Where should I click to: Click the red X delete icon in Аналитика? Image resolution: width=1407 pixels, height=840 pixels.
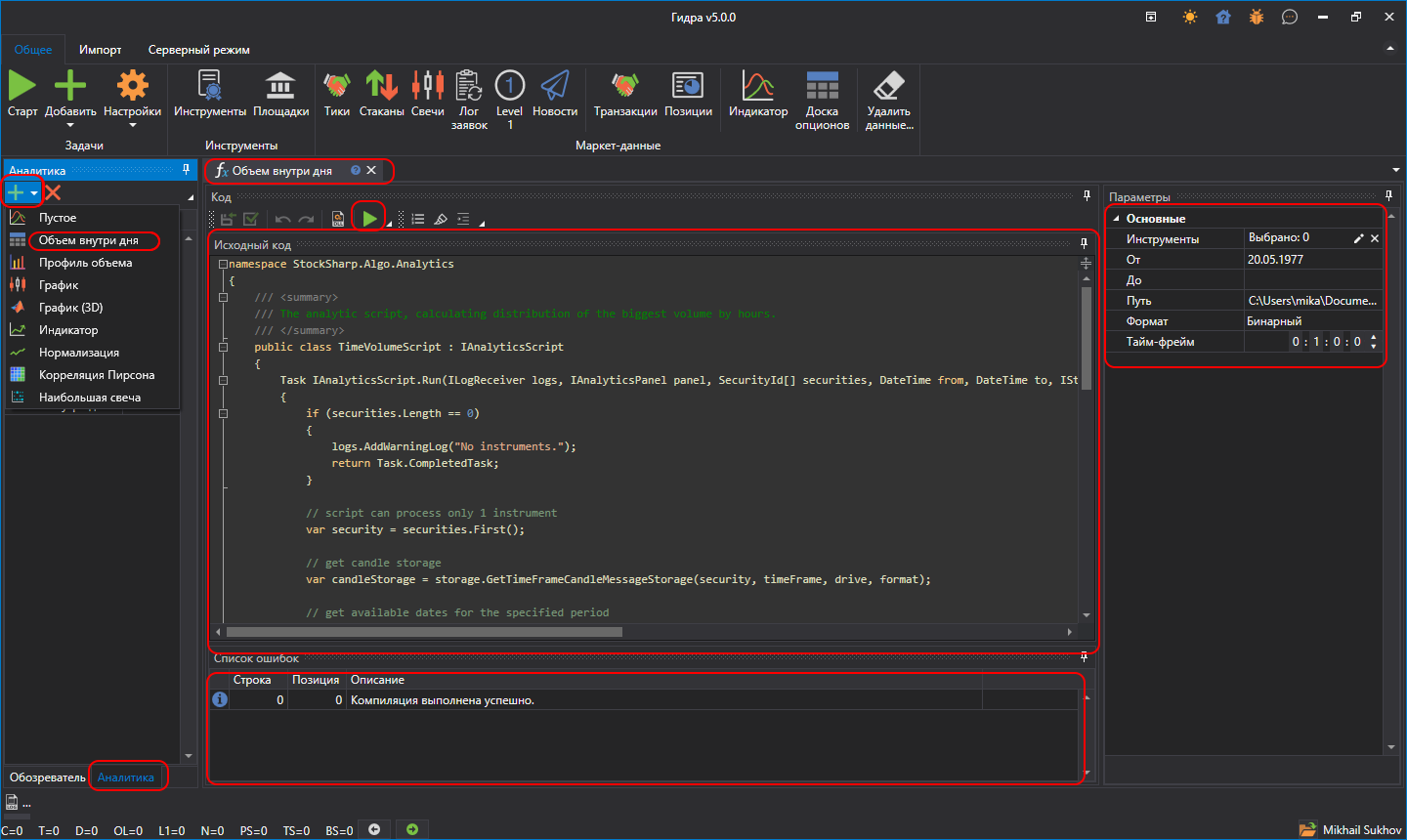53,193
